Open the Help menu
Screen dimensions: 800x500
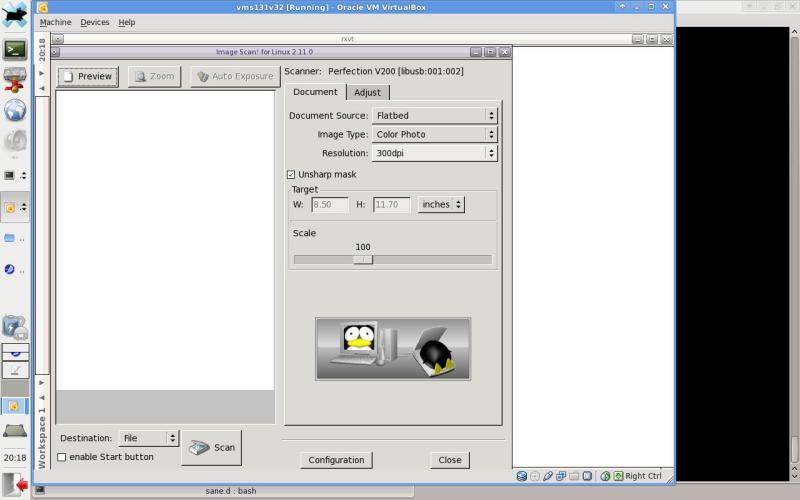(x=127, y=22)
